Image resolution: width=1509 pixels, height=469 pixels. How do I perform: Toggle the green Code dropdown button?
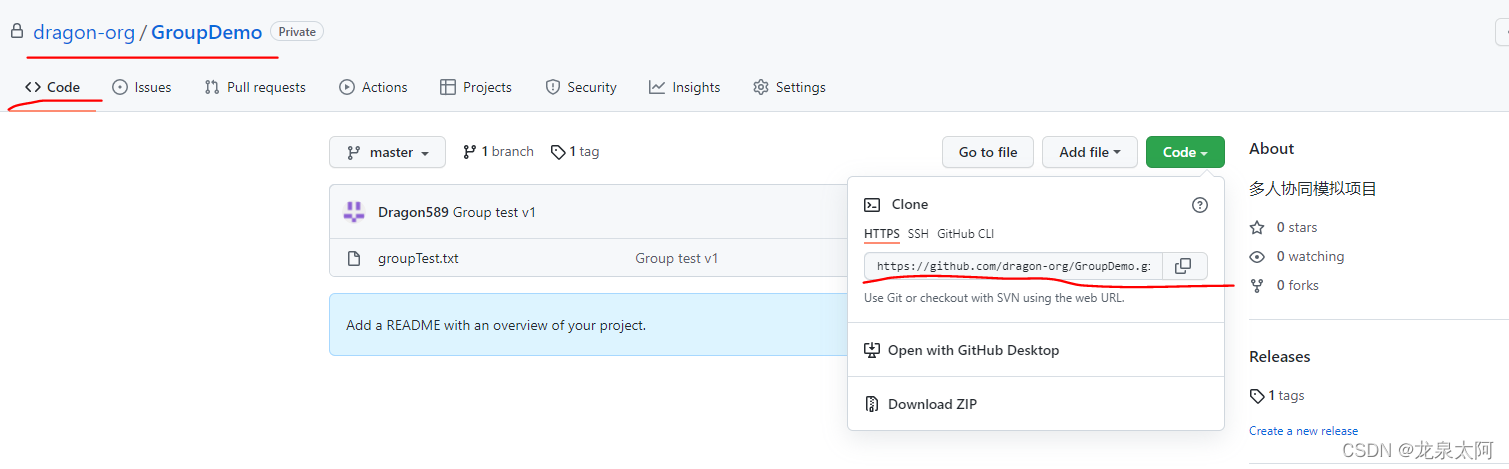pyautogui.click(x=1185, y=152)
